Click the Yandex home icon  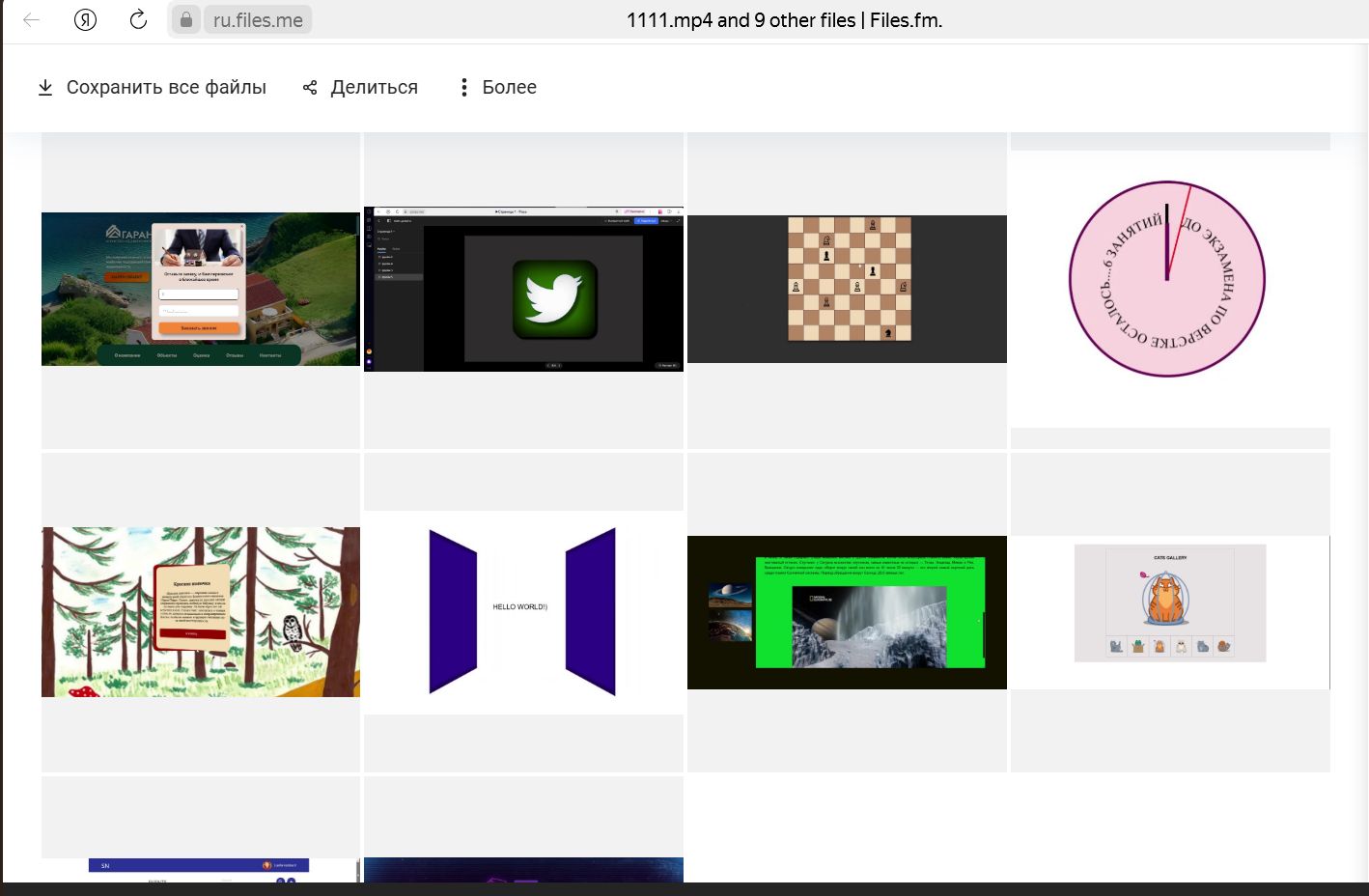click(x=85, y=19)
